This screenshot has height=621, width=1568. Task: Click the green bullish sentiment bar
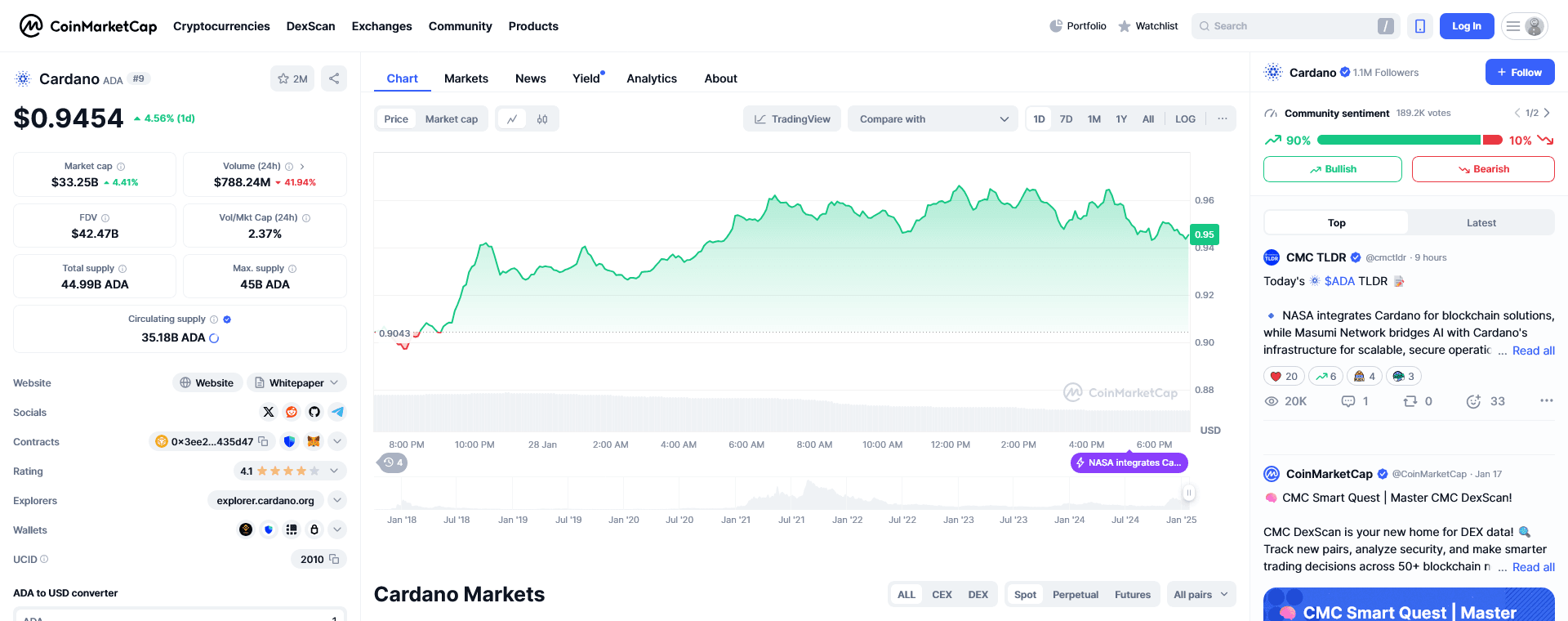tap(1399, 140)
